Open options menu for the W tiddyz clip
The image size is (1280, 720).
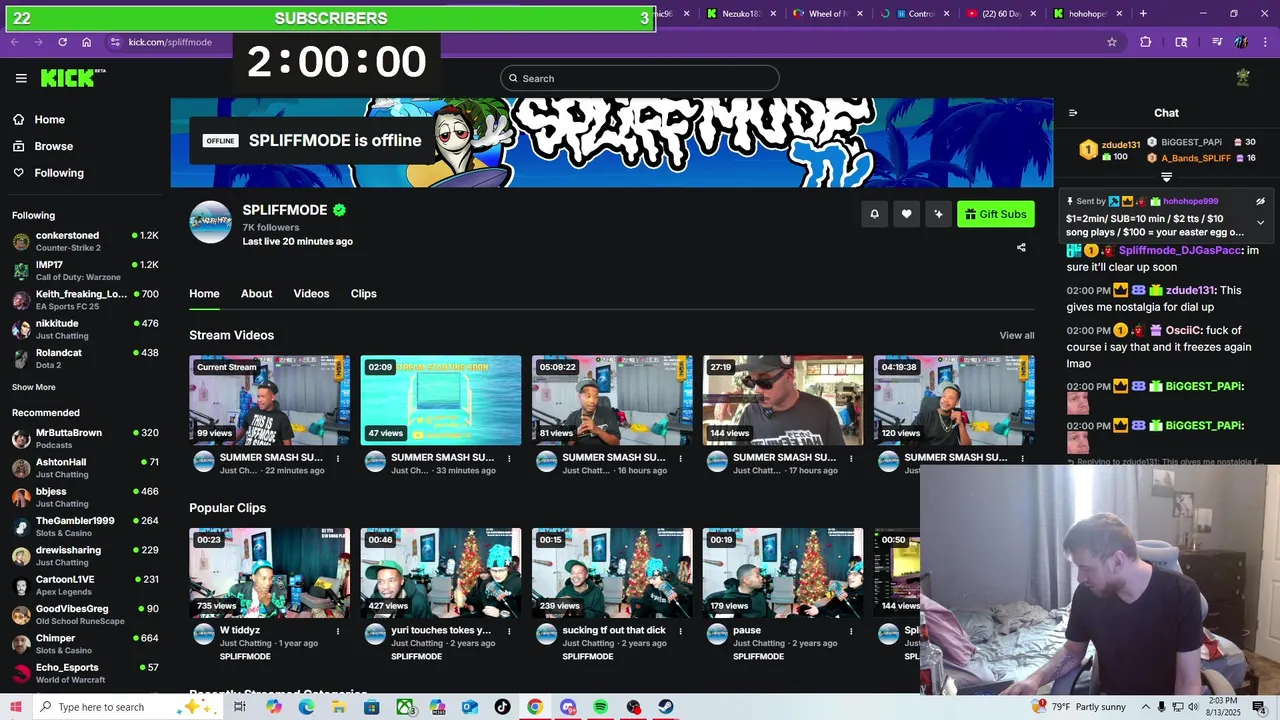[338, 631]
